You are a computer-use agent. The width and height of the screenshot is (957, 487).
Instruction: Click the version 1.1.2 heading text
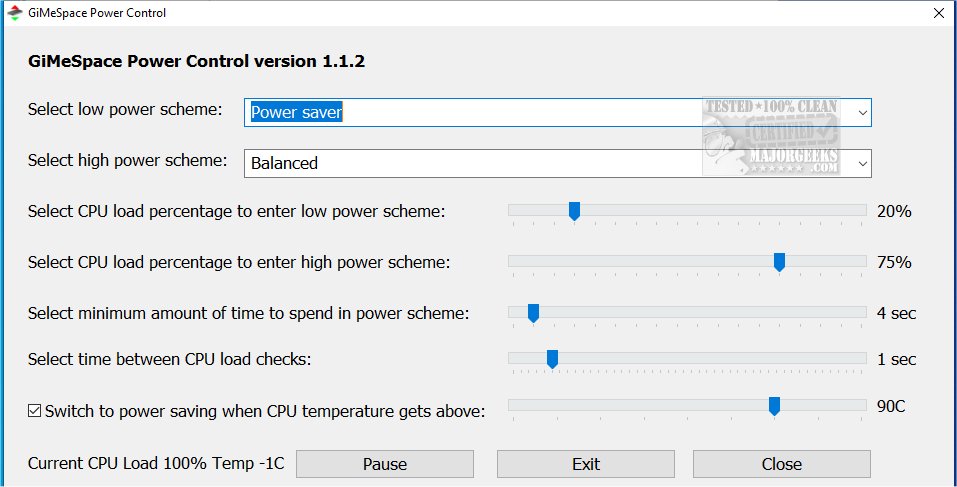pyautogui.click(x=196, y=62)
